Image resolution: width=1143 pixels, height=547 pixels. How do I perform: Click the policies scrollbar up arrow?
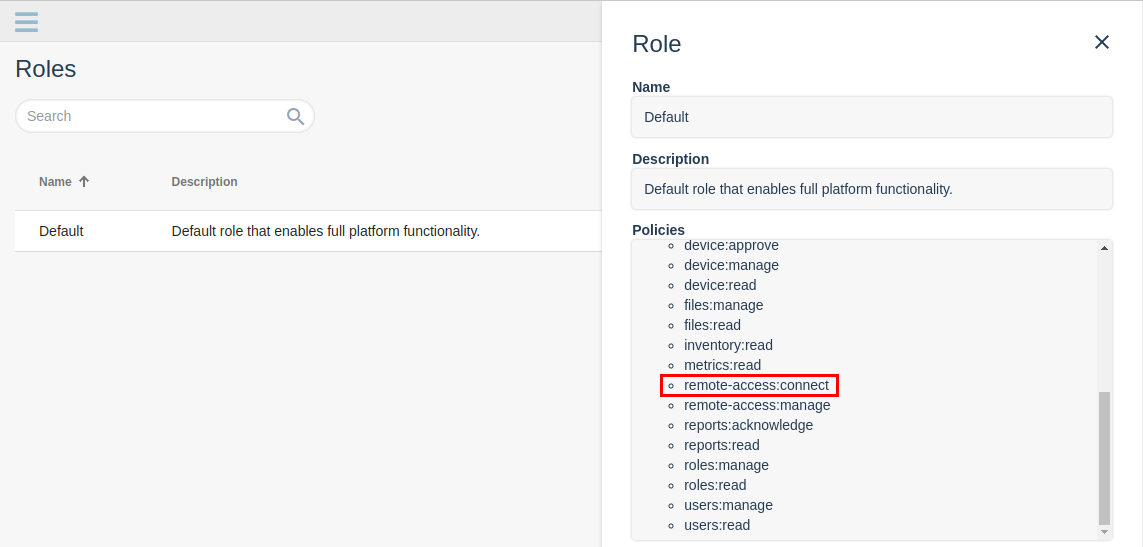point(1104,248)
